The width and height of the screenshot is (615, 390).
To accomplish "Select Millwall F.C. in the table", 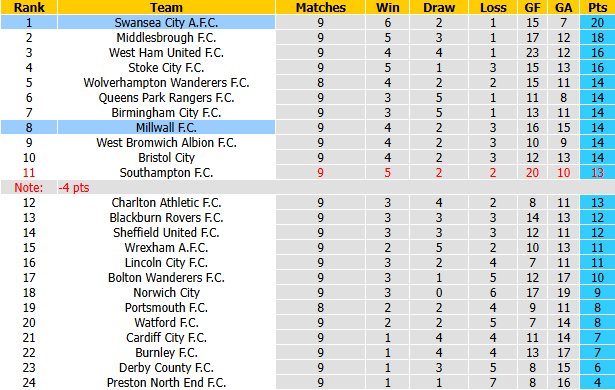I will [166, 128].
